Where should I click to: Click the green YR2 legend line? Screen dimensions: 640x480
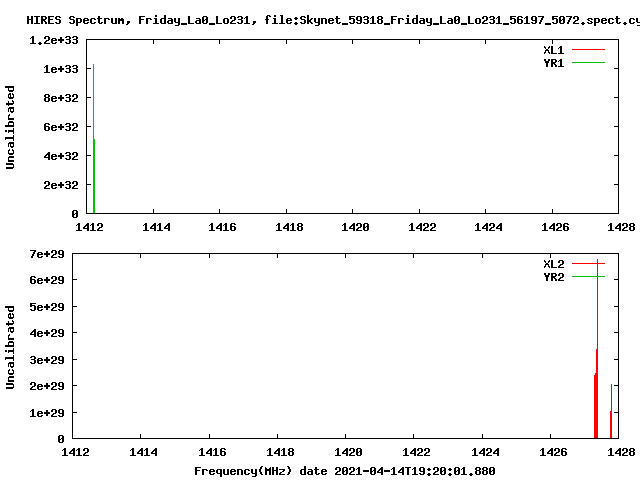tap(588, 277)
